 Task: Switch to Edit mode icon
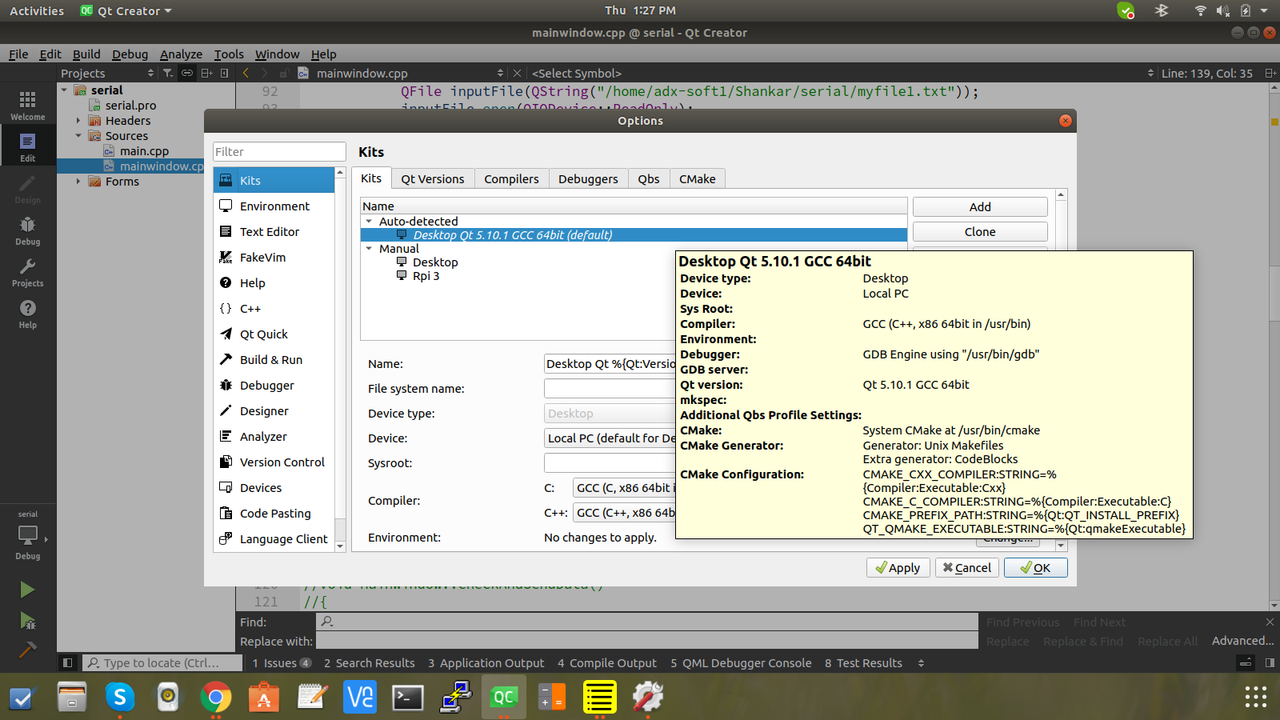point(27,147)
